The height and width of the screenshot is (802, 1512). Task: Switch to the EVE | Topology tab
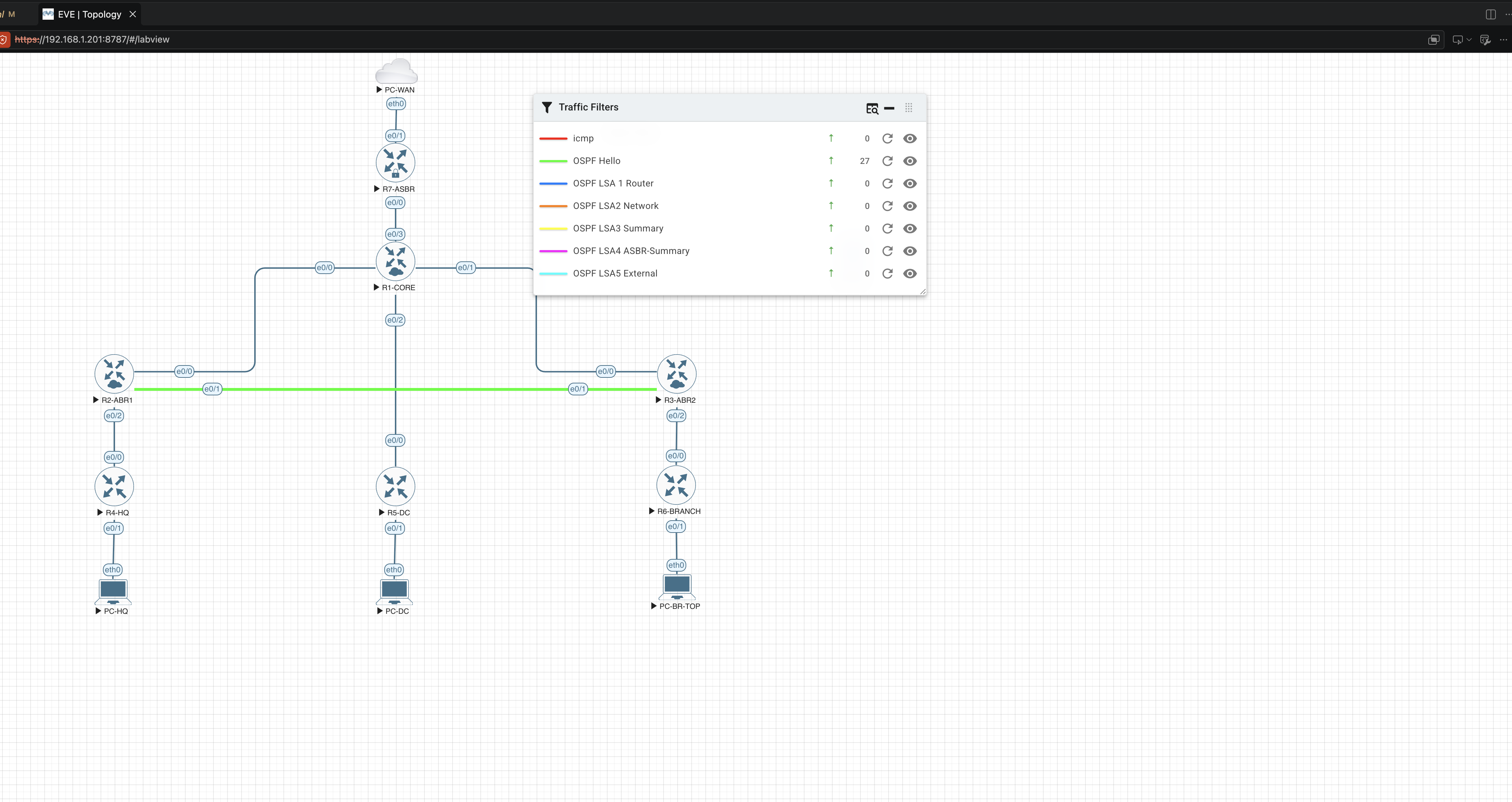pyautogui.click(x=89, y=14)
